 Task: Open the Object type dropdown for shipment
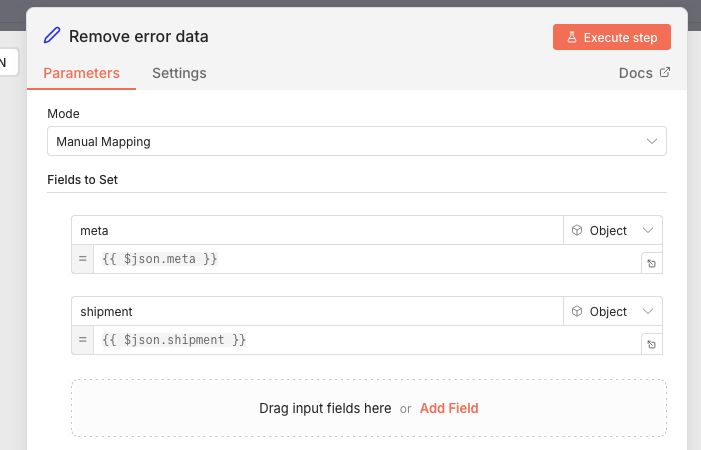tap(612, 311)
